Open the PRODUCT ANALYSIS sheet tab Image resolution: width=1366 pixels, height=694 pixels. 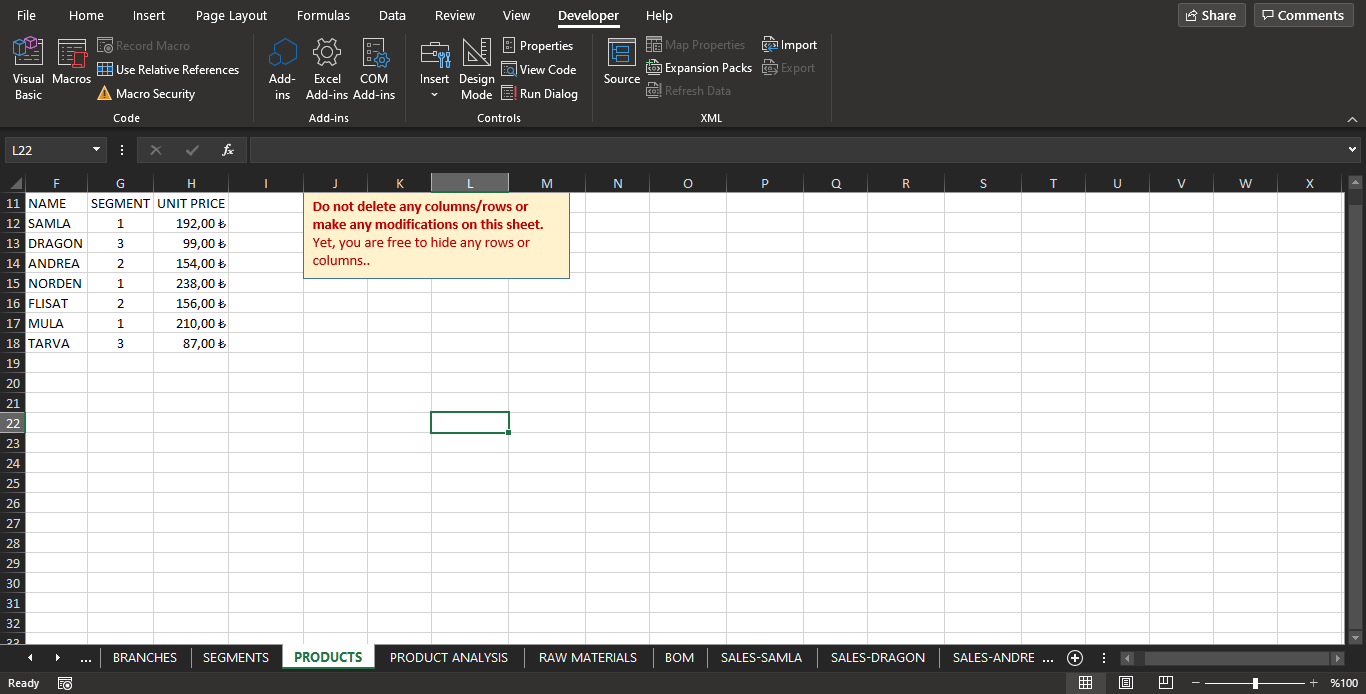coord(448,657)
